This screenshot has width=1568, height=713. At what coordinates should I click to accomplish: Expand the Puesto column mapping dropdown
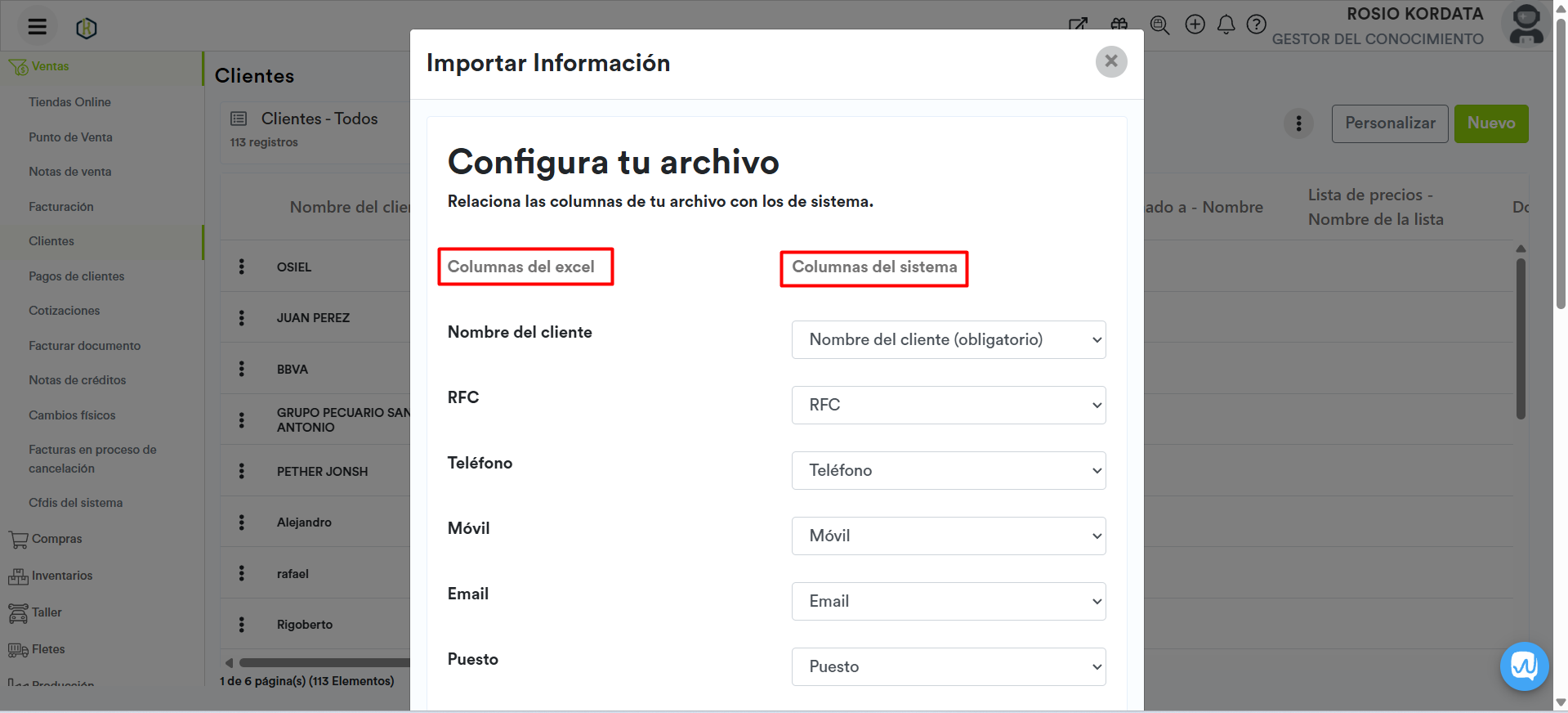click(948, 666)
